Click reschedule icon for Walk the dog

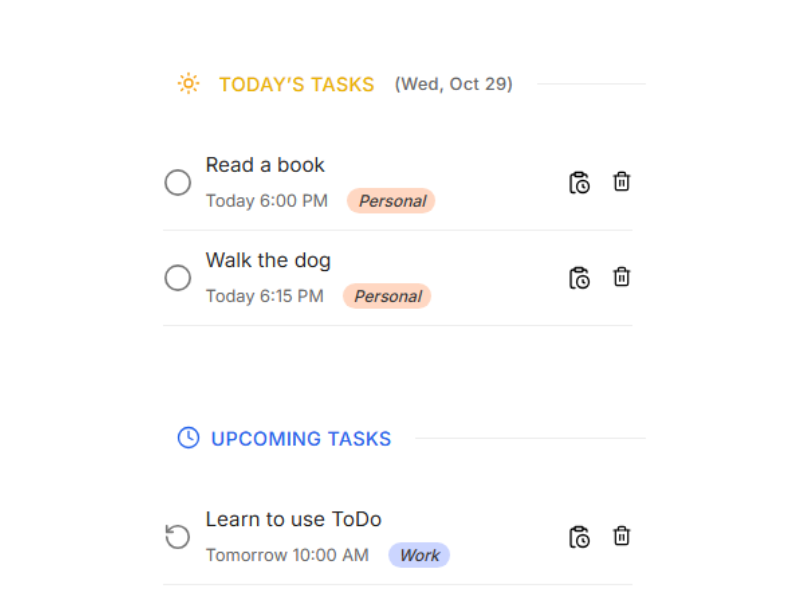coord(579,278)
